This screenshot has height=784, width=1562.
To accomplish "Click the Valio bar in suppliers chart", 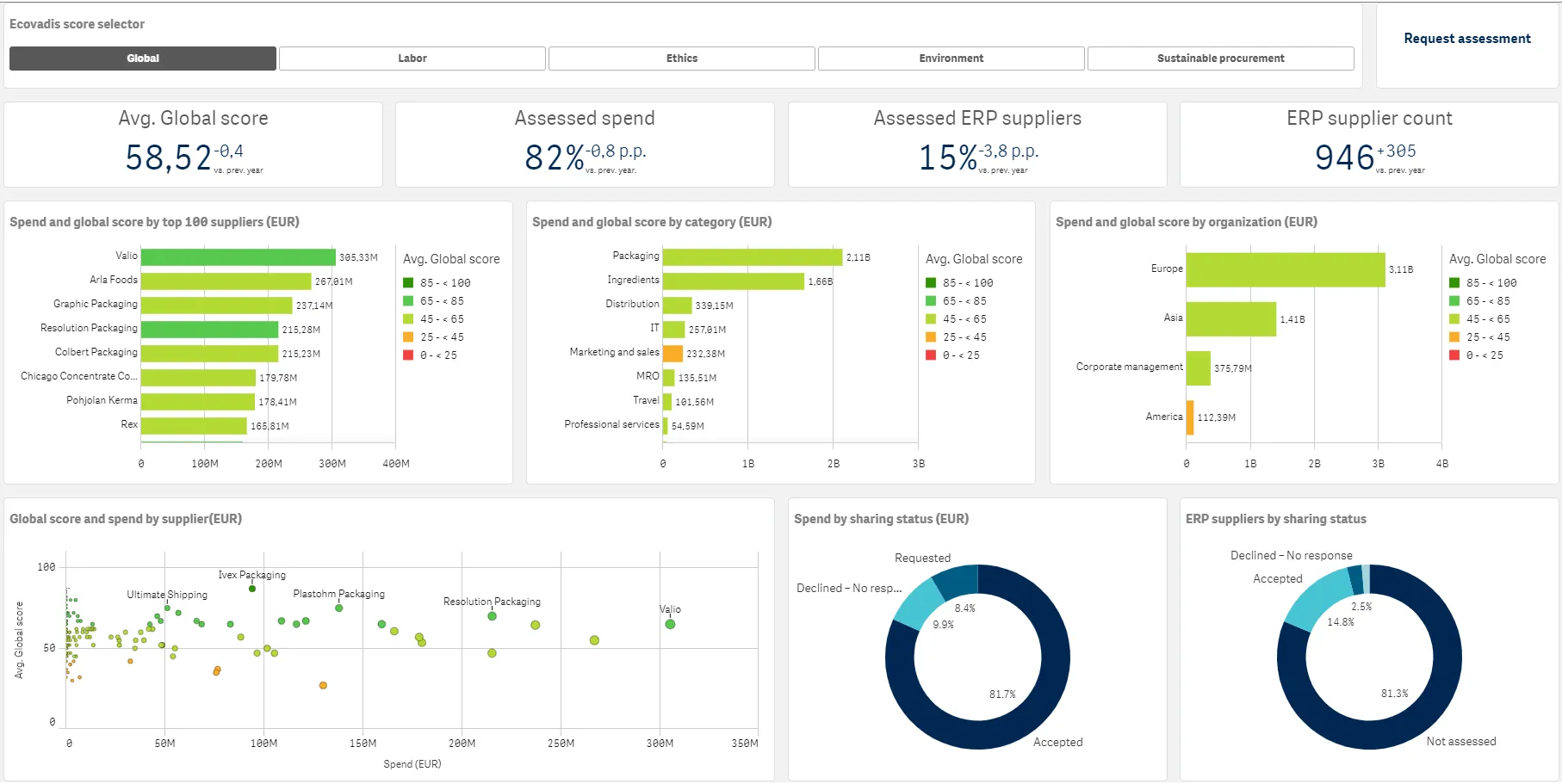I will pos(238,257).
